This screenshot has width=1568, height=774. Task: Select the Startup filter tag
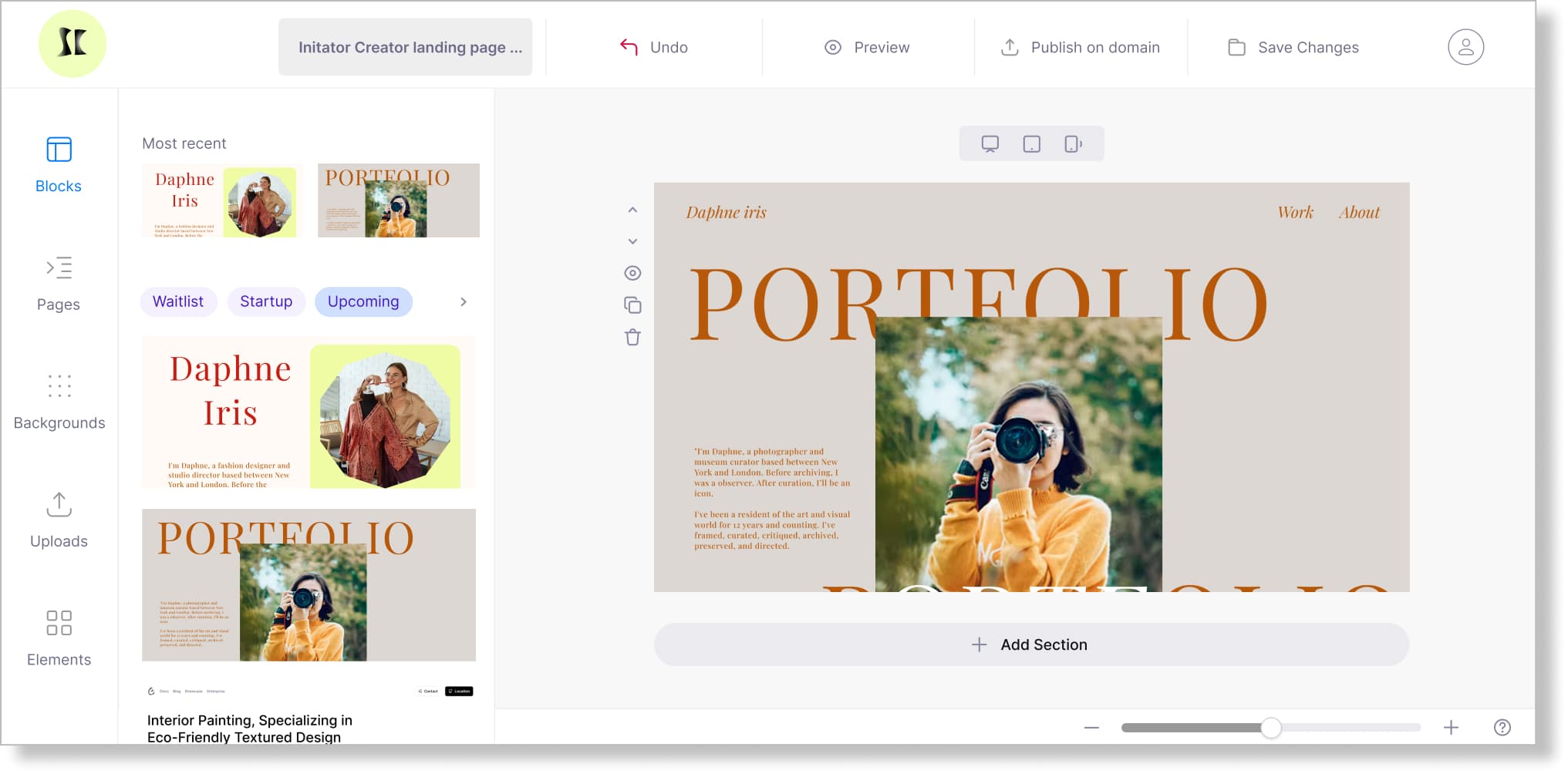coord(266,301)
